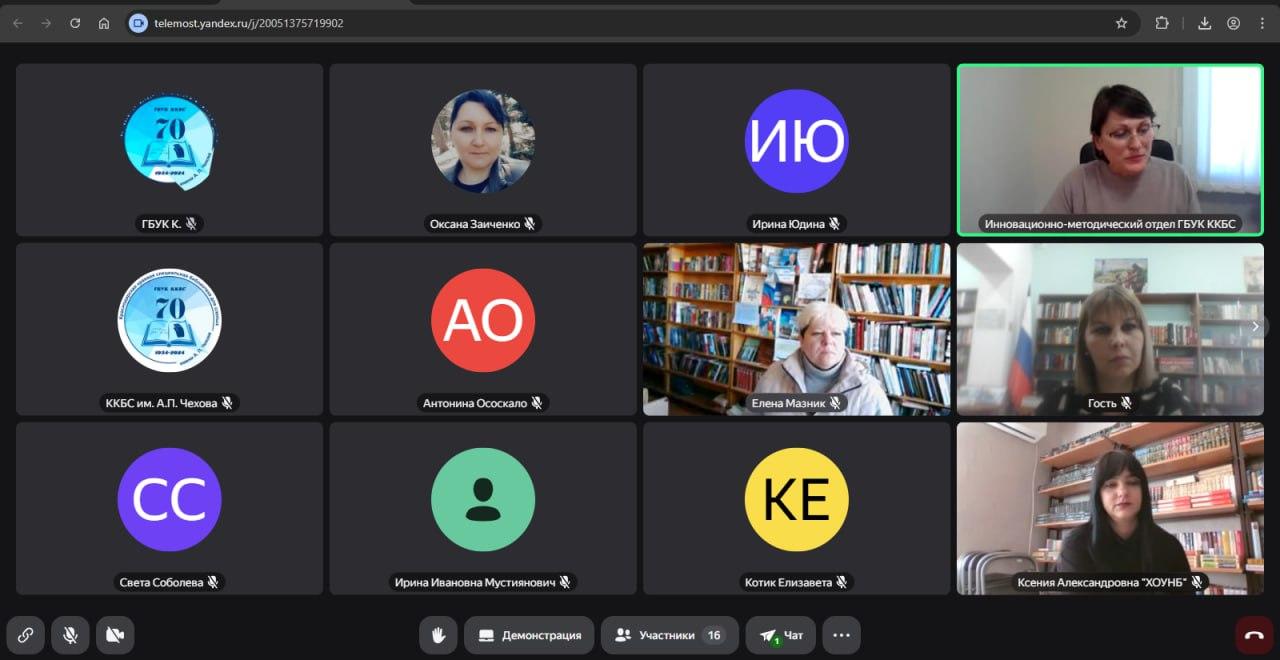Open the browser extensions puzzle icon
Screen dimensions: 1280x660
[1162, 23]
